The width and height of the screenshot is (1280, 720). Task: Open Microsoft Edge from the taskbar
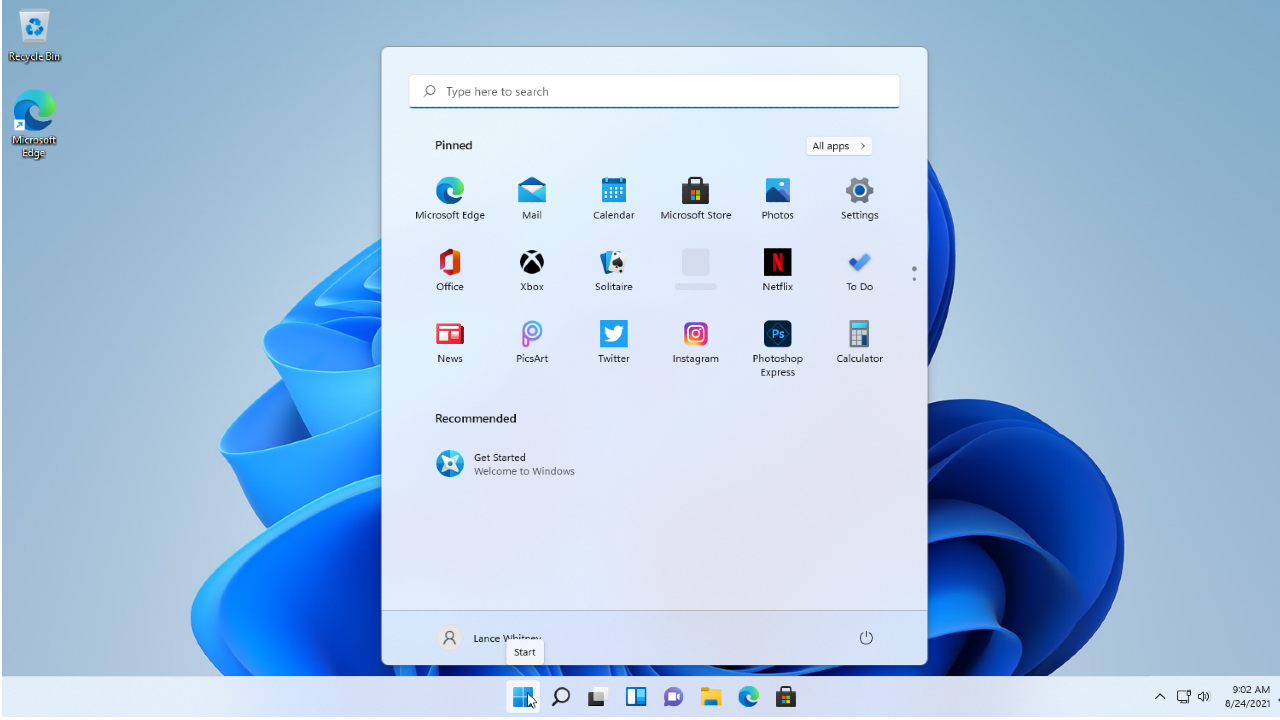click(748, 696)
